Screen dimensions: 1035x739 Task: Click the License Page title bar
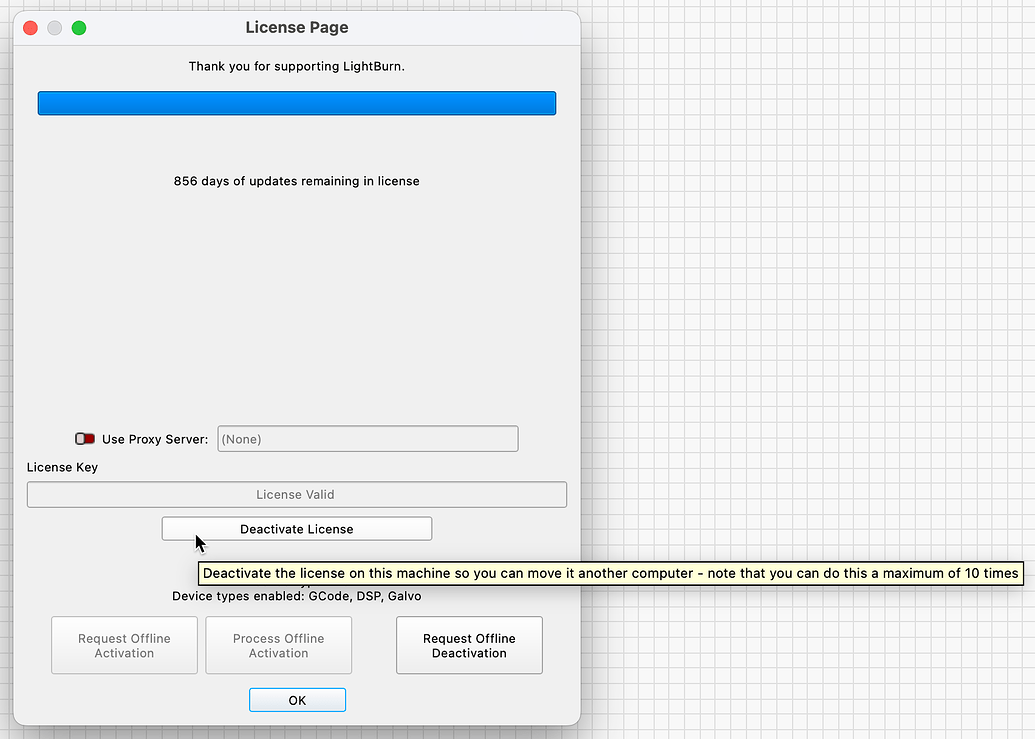296,27
